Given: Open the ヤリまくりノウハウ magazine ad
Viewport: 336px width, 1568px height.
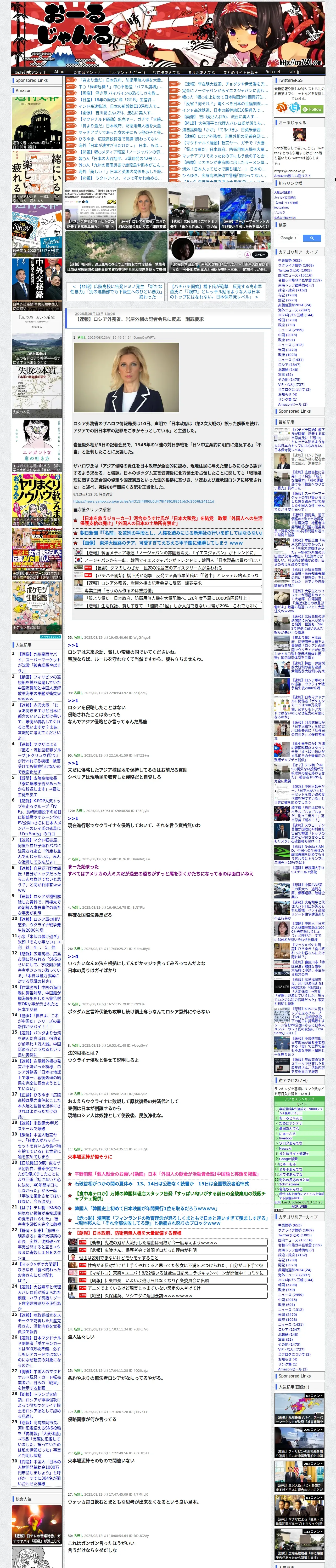Looking at the screenshot, I should click(37, 499).
